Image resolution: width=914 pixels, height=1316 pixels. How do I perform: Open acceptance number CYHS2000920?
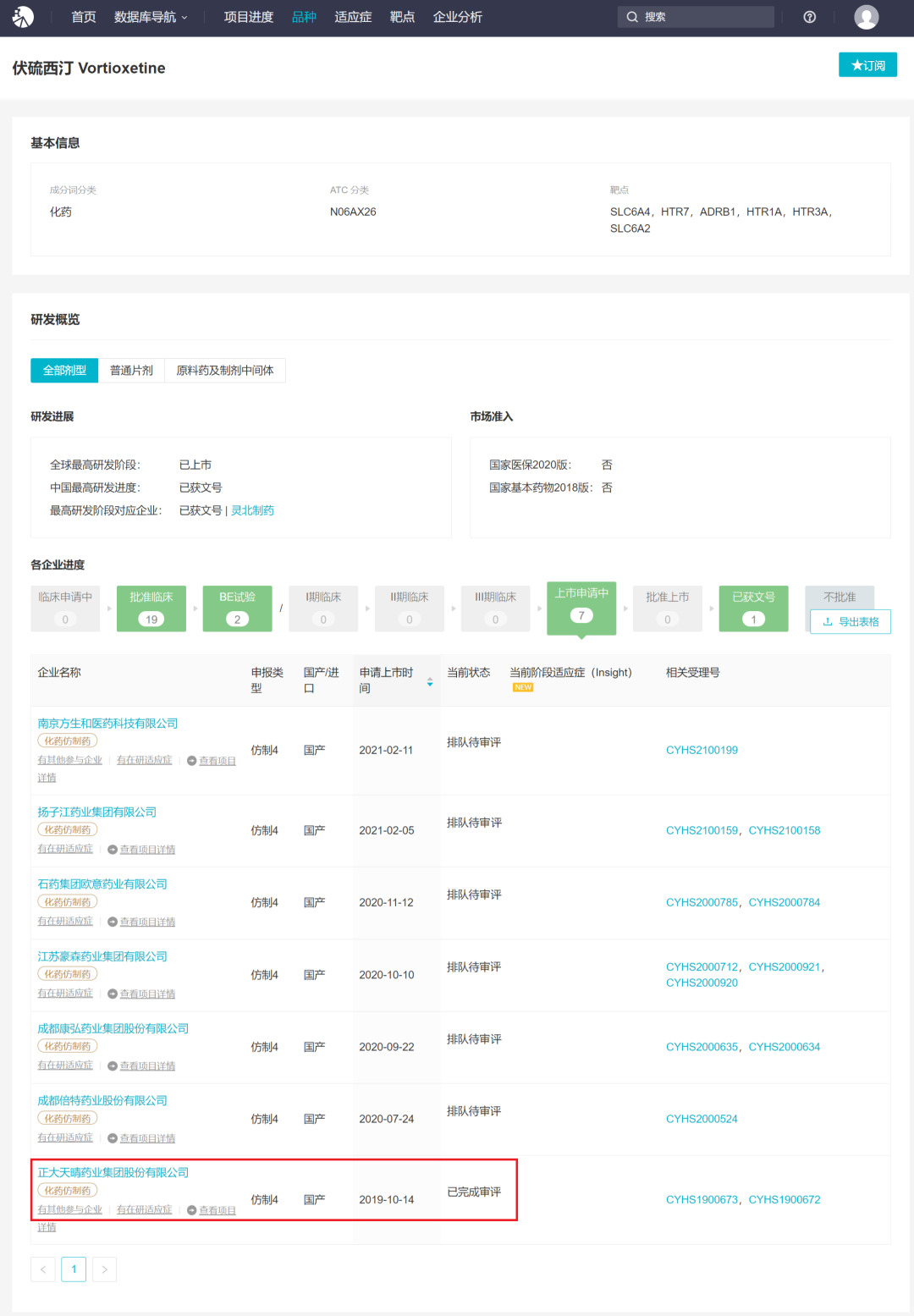[x=702, y=983]
